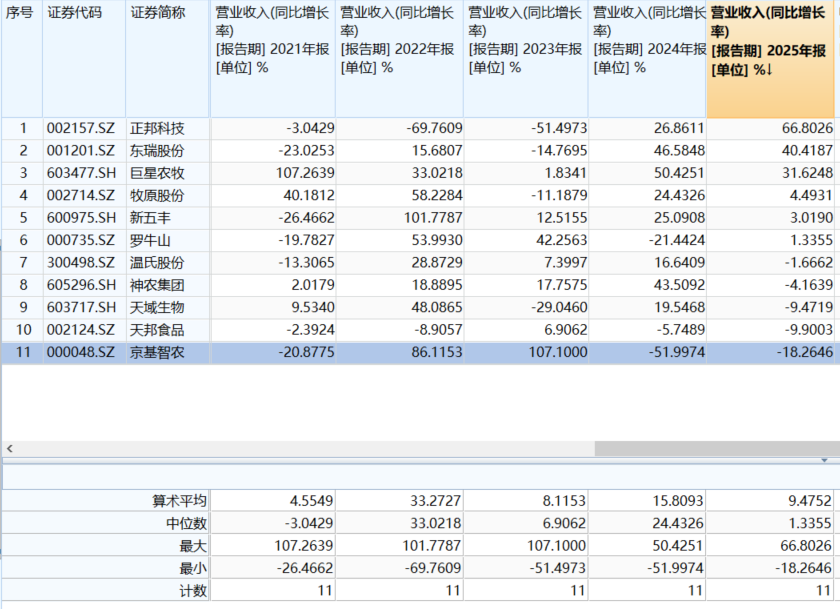
Task: Select median value 1.3355 in statistics
Action: 809,524
